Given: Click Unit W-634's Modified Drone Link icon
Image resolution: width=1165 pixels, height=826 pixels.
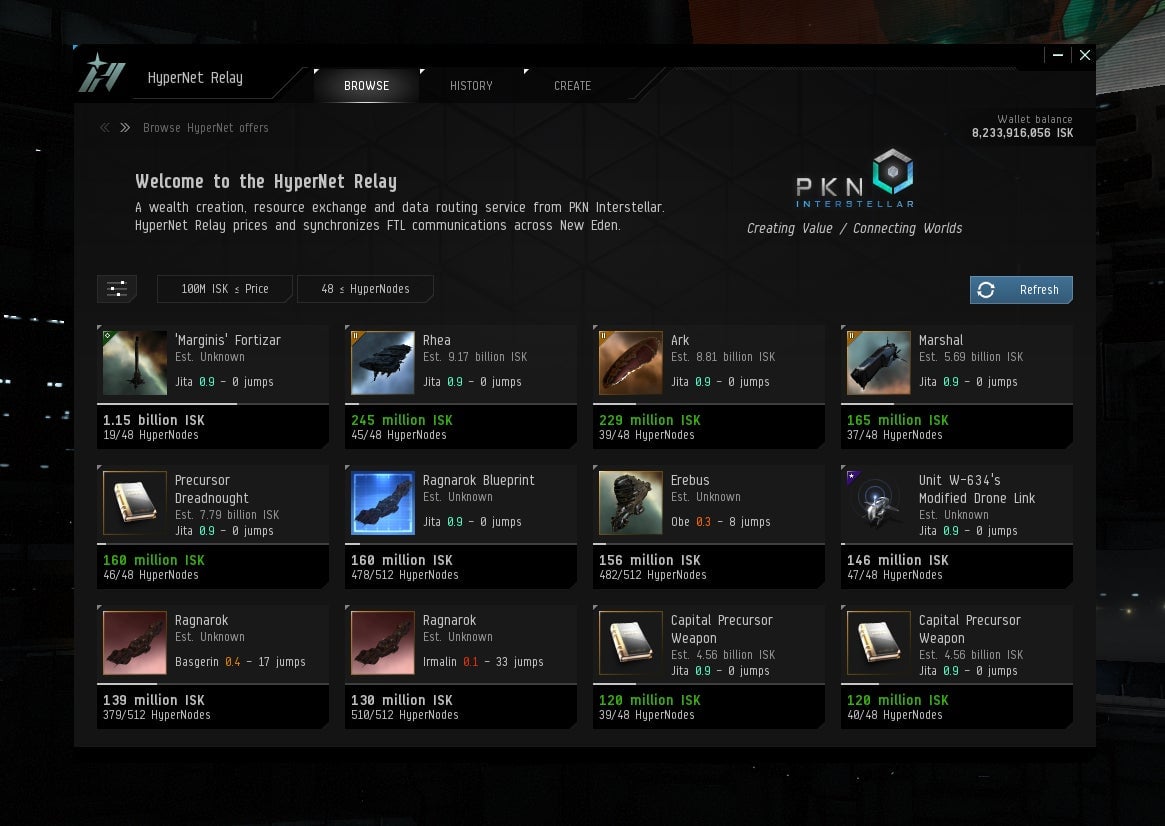Looking at the screenshot, I should [x=879, y=503].
